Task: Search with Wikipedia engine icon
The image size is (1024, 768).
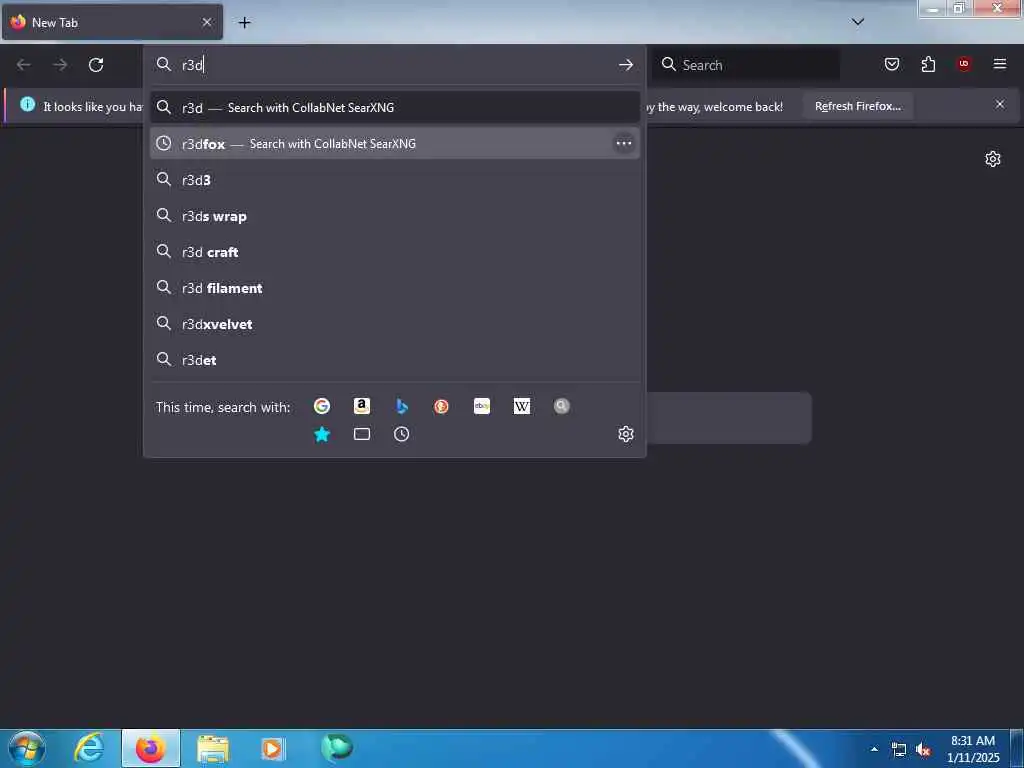Action: click(522, 406)
